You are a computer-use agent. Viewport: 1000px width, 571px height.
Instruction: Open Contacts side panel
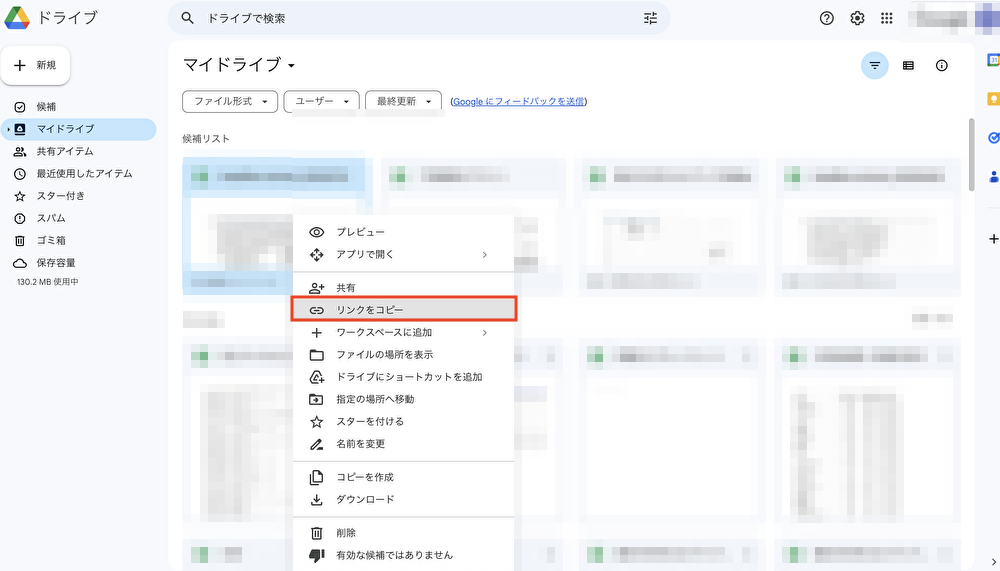(993, 176)
